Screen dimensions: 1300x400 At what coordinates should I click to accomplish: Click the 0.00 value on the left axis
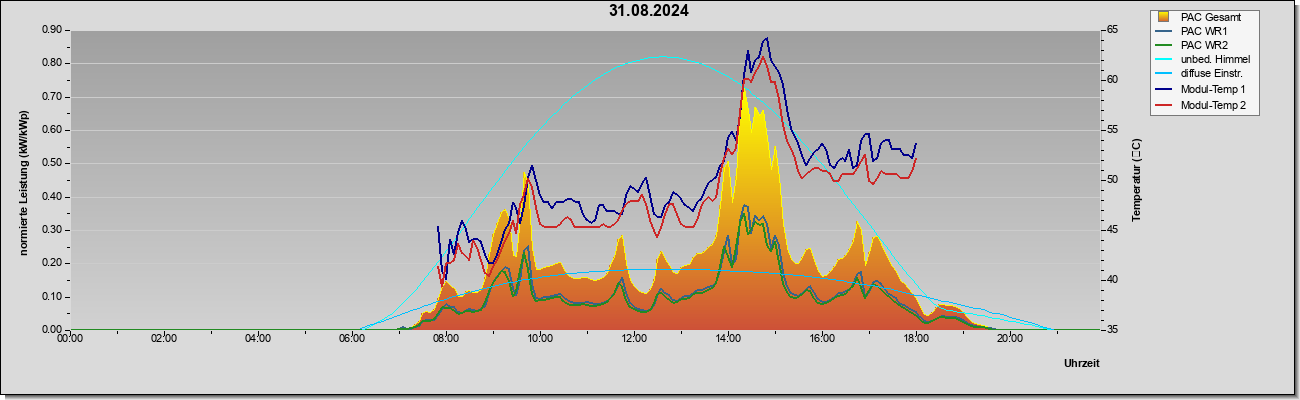tap(52, 330)
